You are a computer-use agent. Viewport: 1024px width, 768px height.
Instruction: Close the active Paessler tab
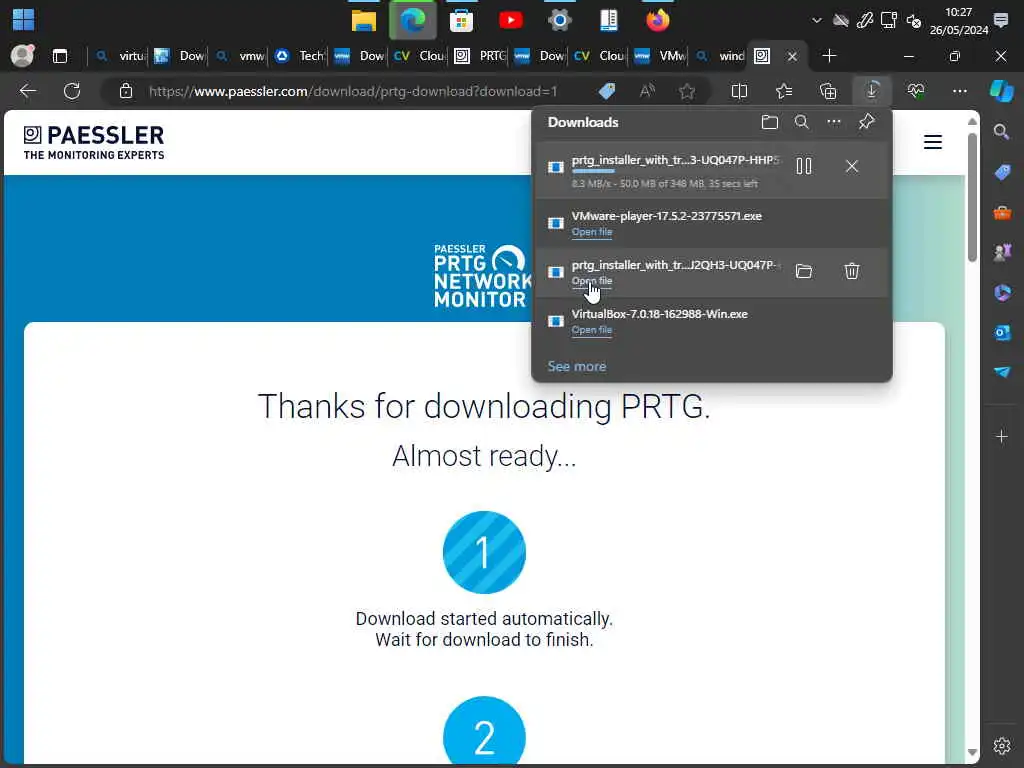(792, 56)
